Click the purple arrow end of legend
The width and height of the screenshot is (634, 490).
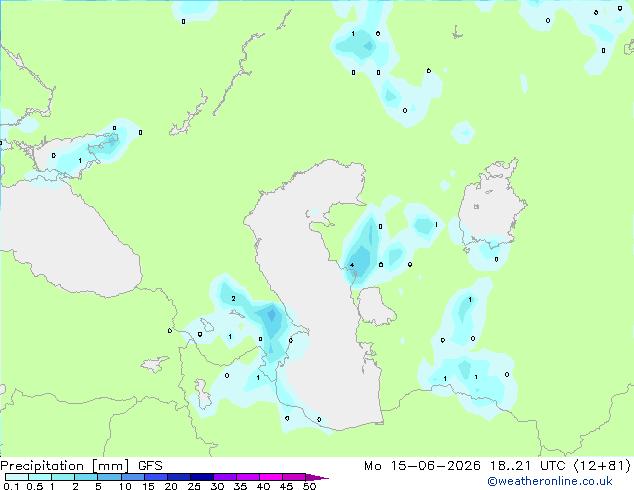[317, 477]
